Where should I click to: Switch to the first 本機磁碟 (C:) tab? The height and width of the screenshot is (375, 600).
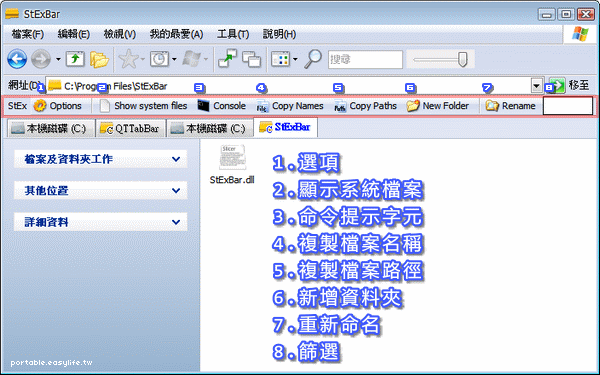51,129
